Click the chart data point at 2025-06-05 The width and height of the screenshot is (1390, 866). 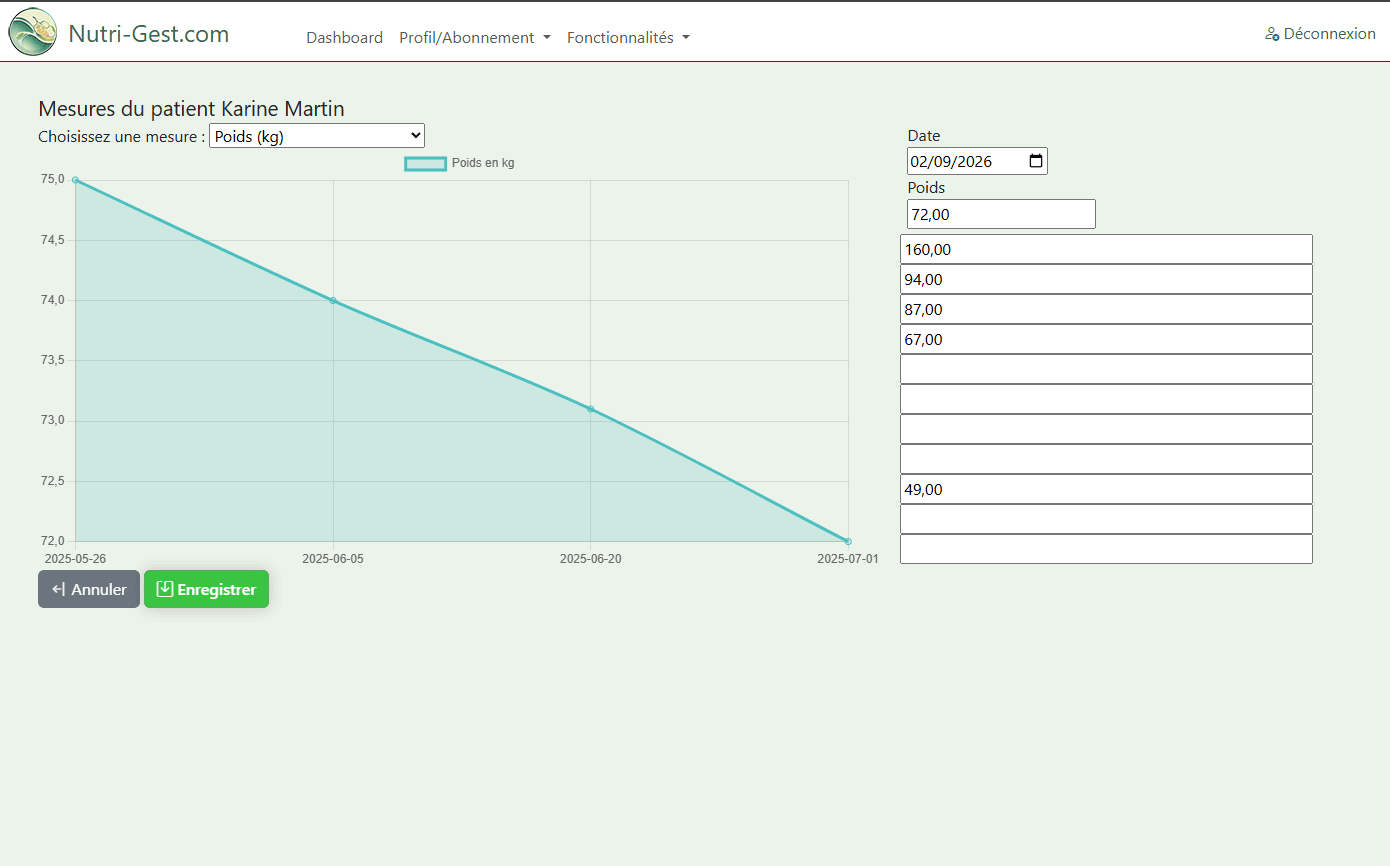pyautogui.click(x=333, y=300)
